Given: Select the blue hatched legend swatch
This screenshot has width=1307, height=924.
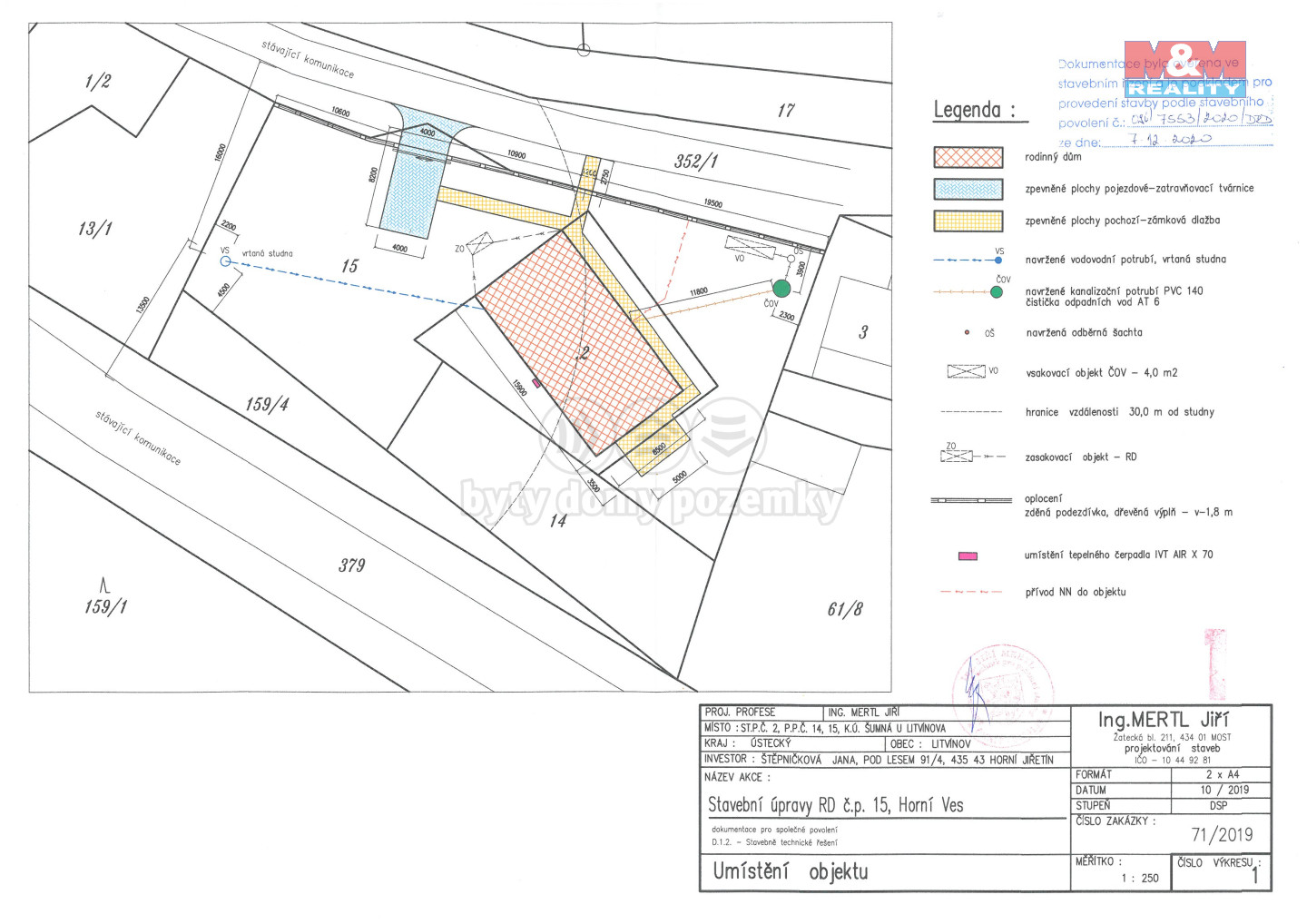Looking at the screenshot, I should (x=968, y=189).
